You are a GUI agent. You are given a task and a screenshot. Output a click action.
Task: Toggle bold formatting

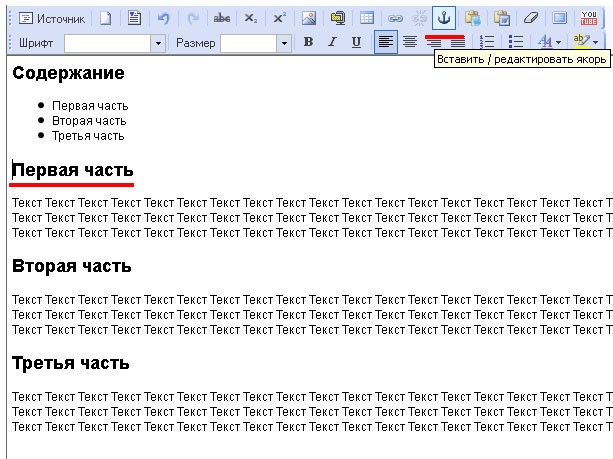coord(308,41)
